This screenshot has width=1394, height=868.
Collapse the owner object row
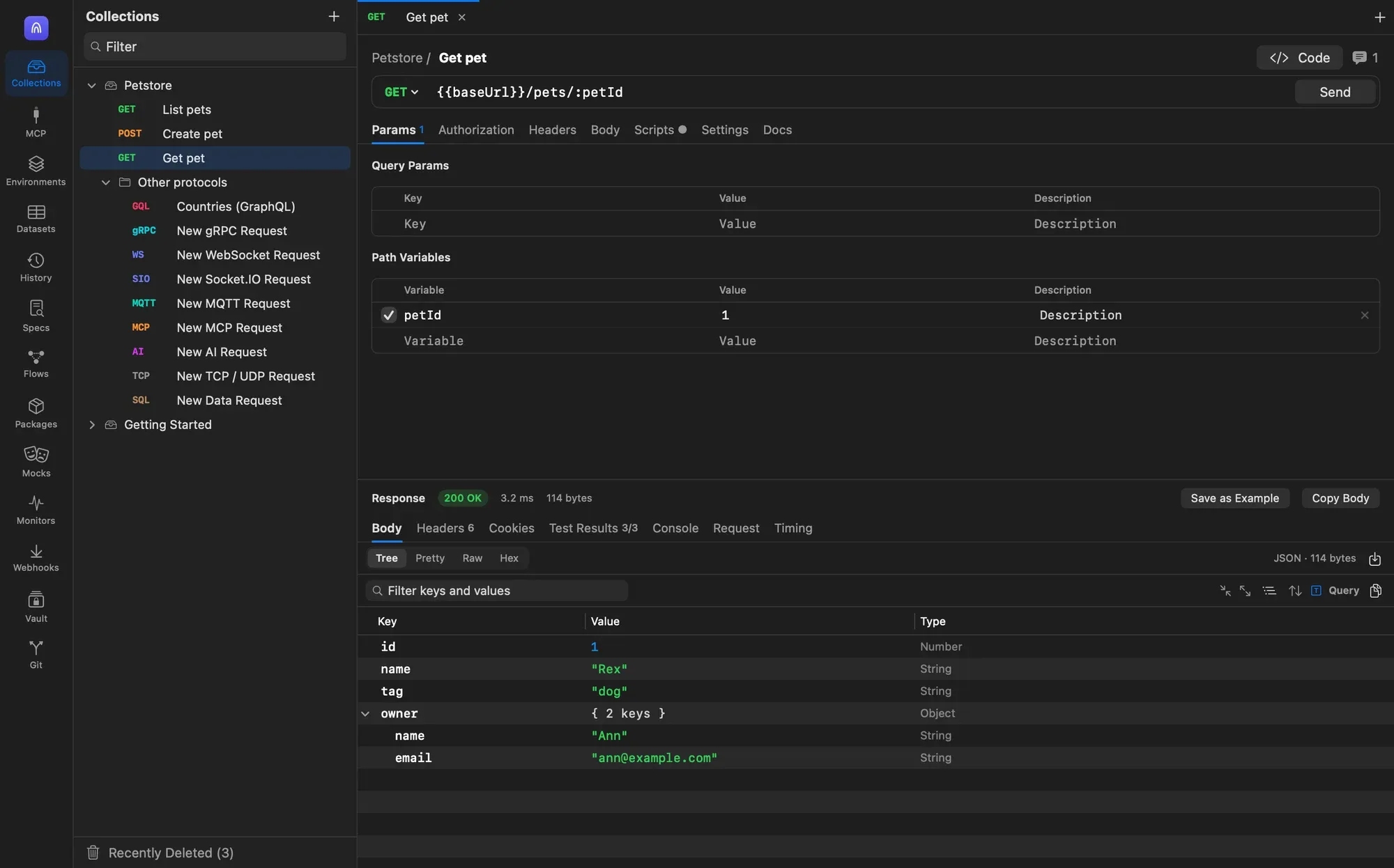pos(365,713)
